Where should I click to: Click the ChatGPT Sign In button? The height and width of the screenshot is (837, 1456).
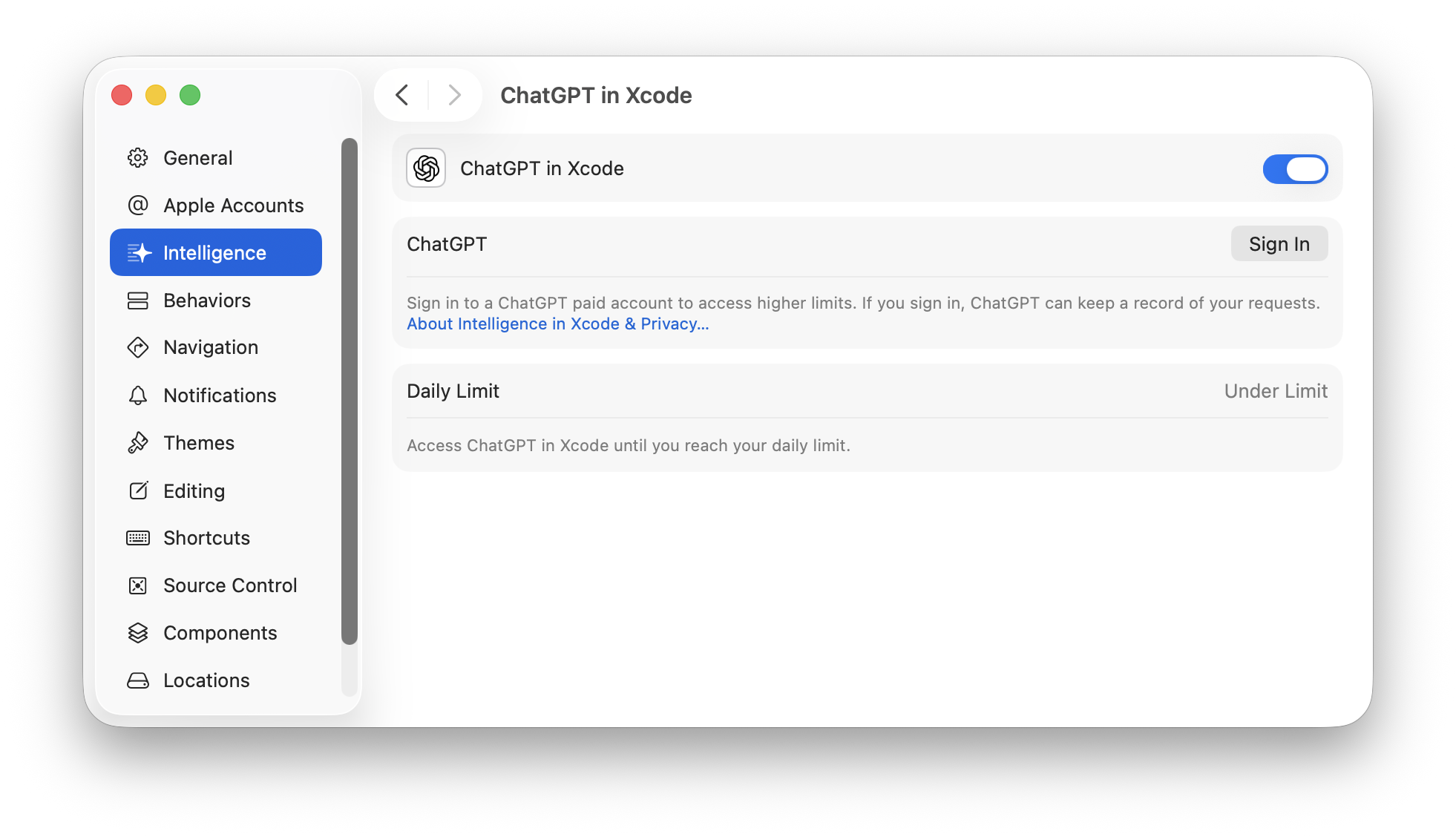coord(1279,244)
